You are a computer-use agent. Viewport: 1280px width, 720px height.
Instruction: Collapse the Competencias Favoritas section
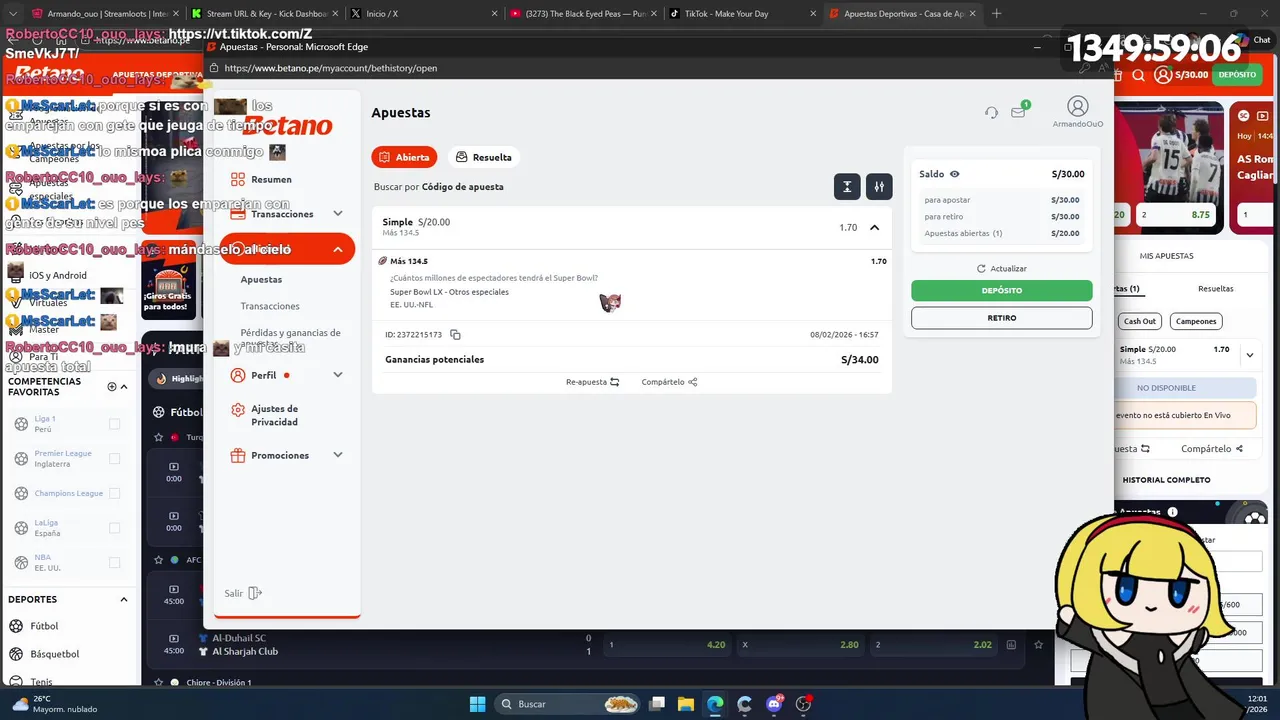click(x=125, y=386)
